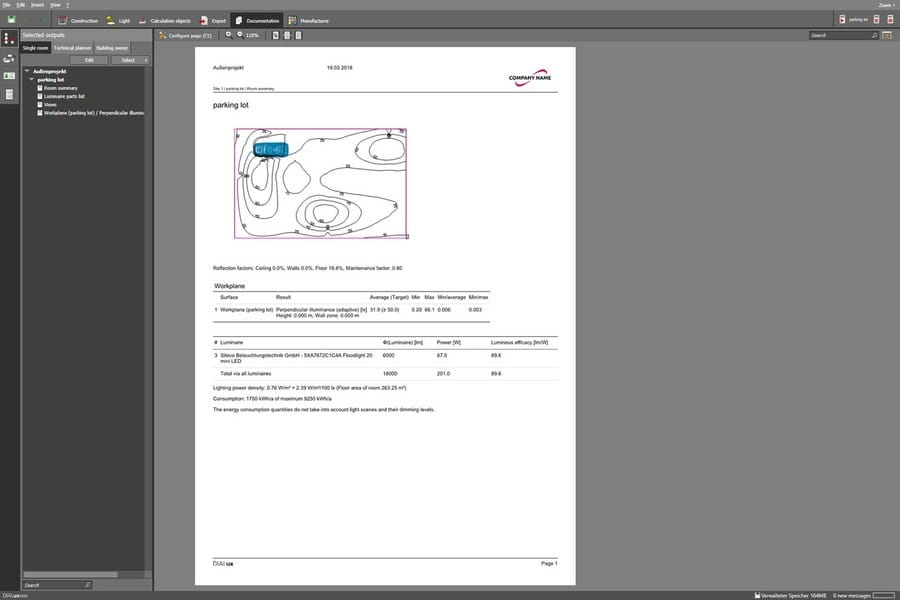The height and width of the screenshot is (600, 900).
Task: Select Workplane (parking lot) Perpendicular illuminance row
Action: [94, 113]
